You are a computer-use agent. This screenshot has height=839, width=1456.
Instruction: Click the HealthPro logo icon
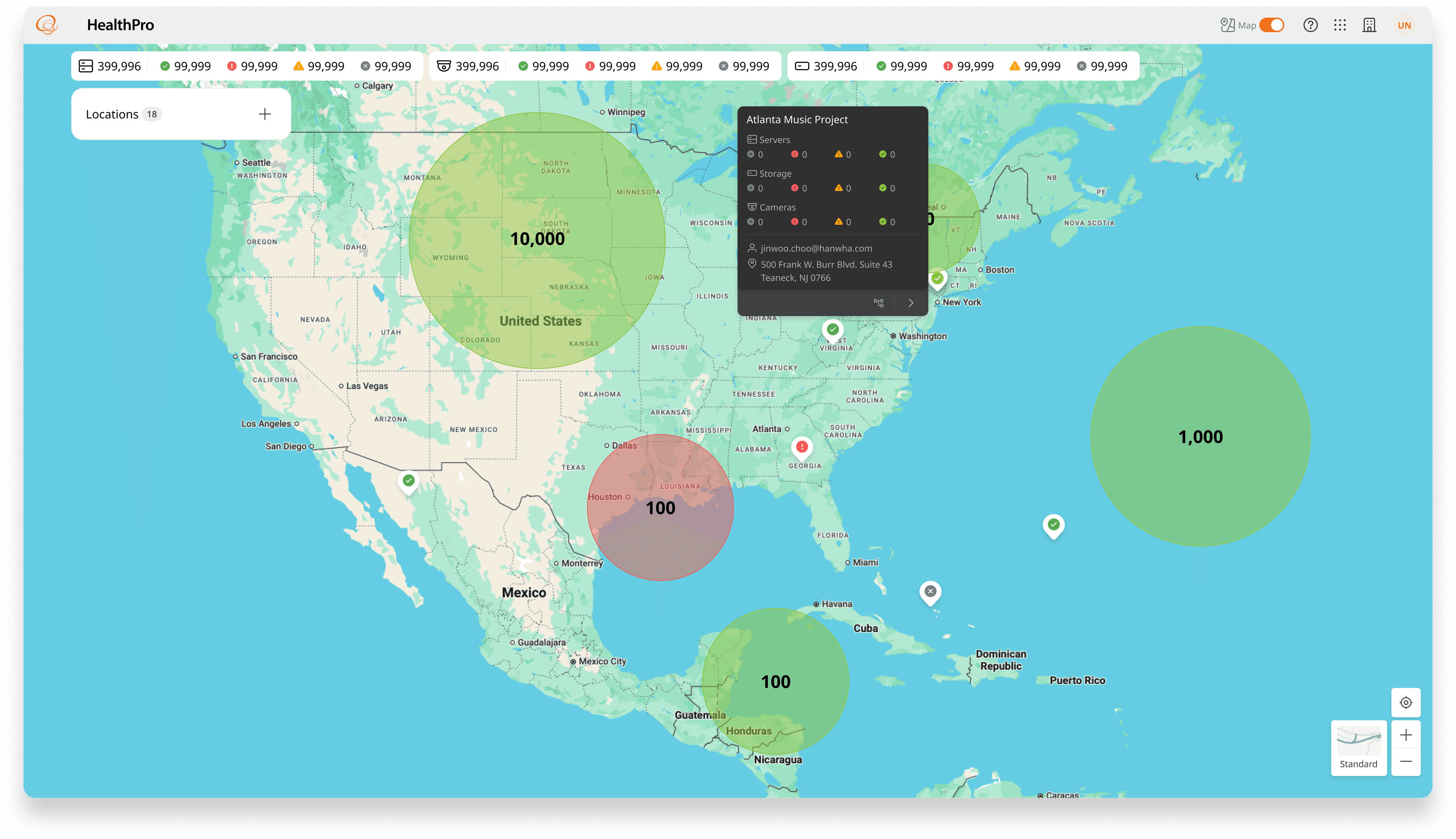click(47, 25)
